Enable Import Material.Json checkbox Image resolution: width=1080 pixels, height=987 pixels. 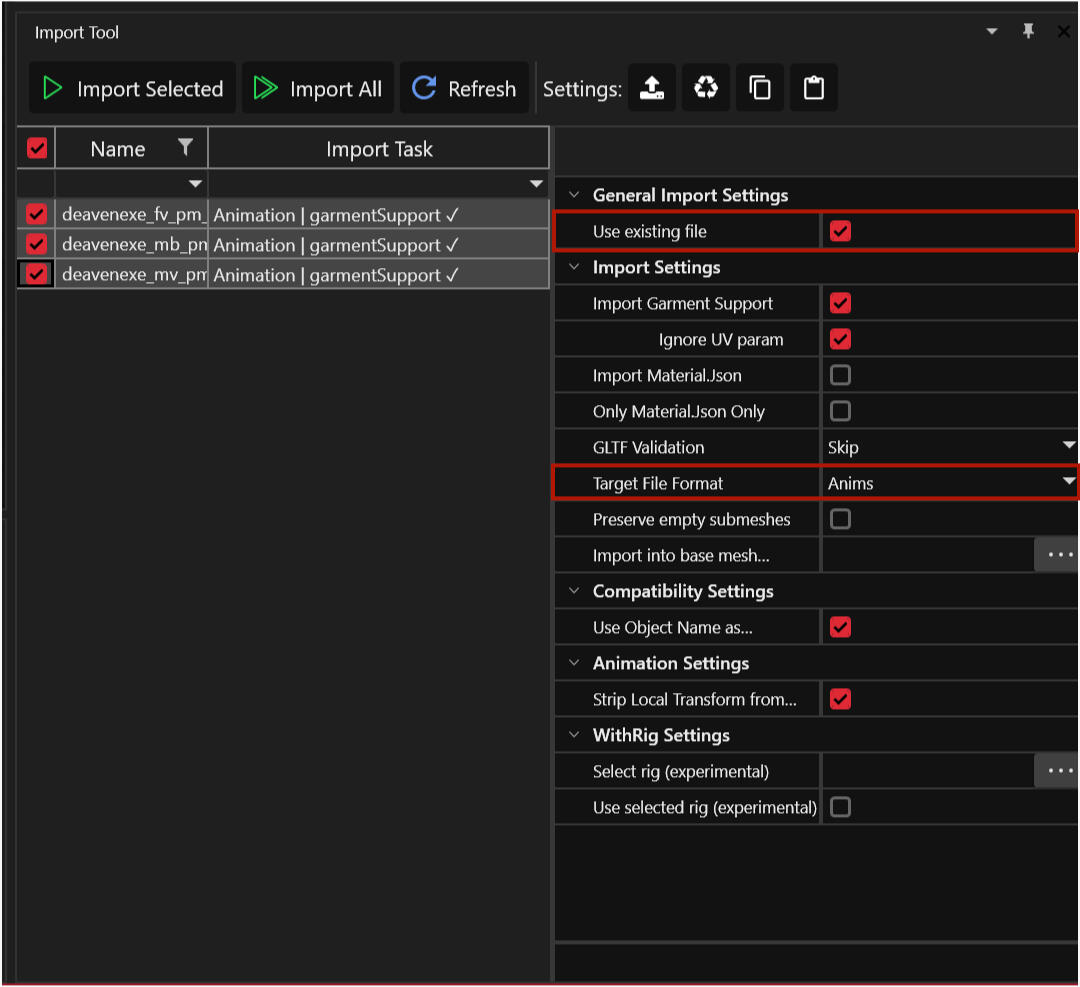coord(840,375)
